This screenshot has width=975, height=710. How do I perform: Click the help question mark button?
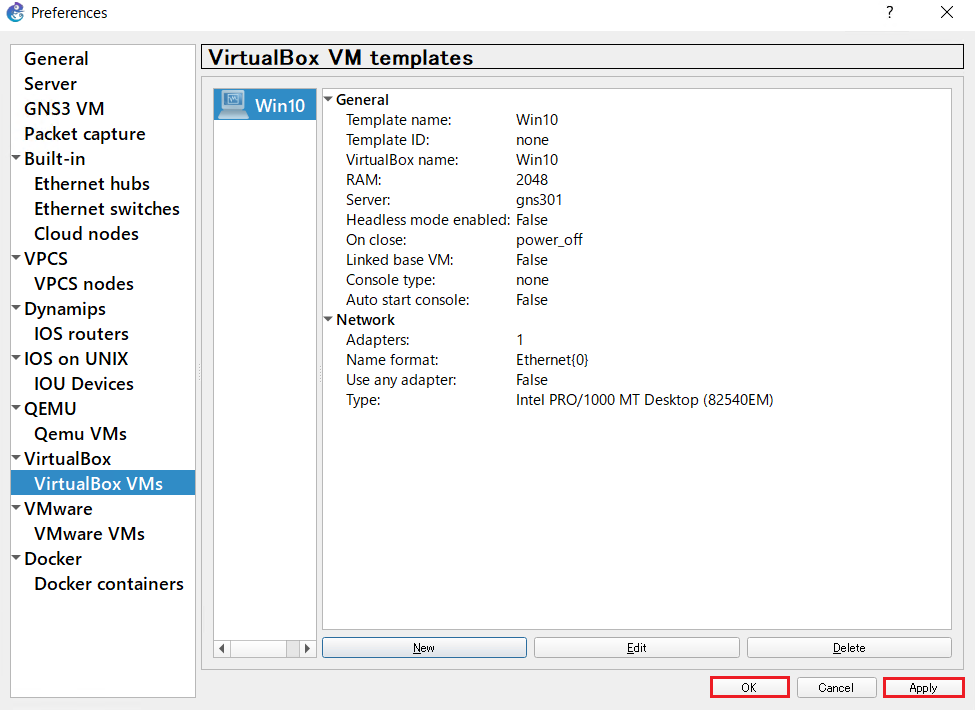(x=890, y=12)
